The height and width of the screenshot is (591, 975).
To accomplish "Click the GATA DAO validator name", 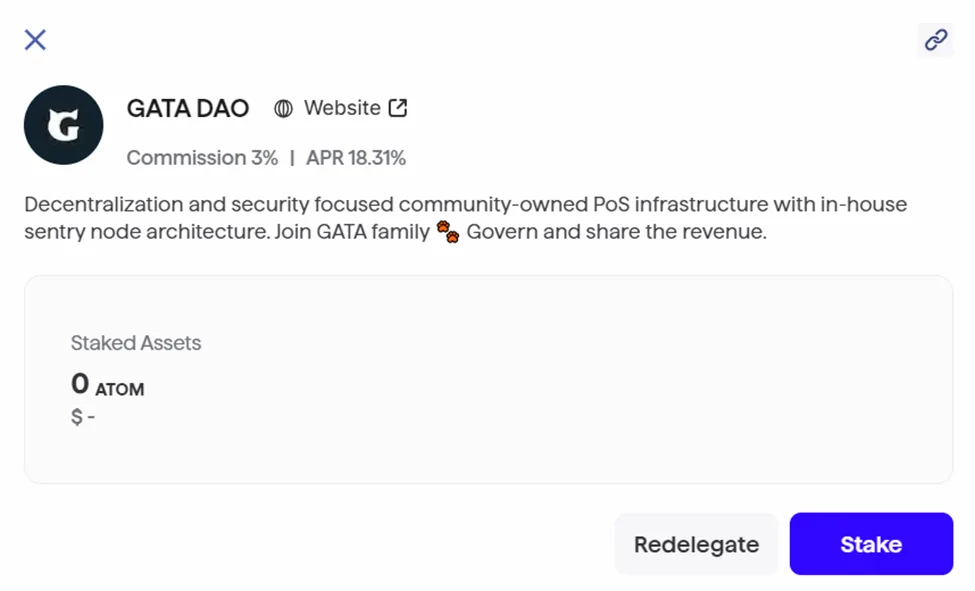I will (x=188, y=108).
